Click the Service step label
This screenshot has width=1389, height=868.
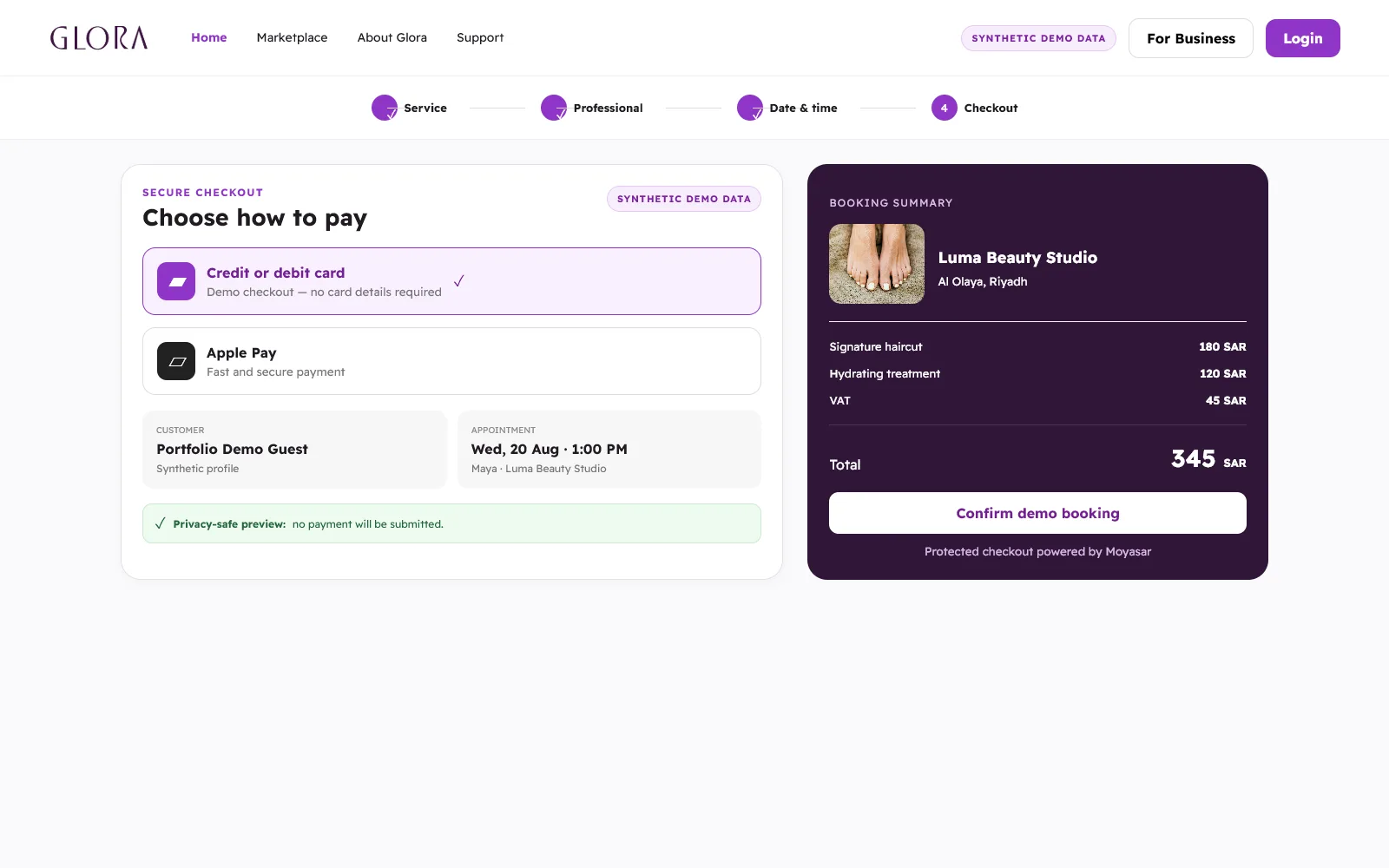click(425, 108)
